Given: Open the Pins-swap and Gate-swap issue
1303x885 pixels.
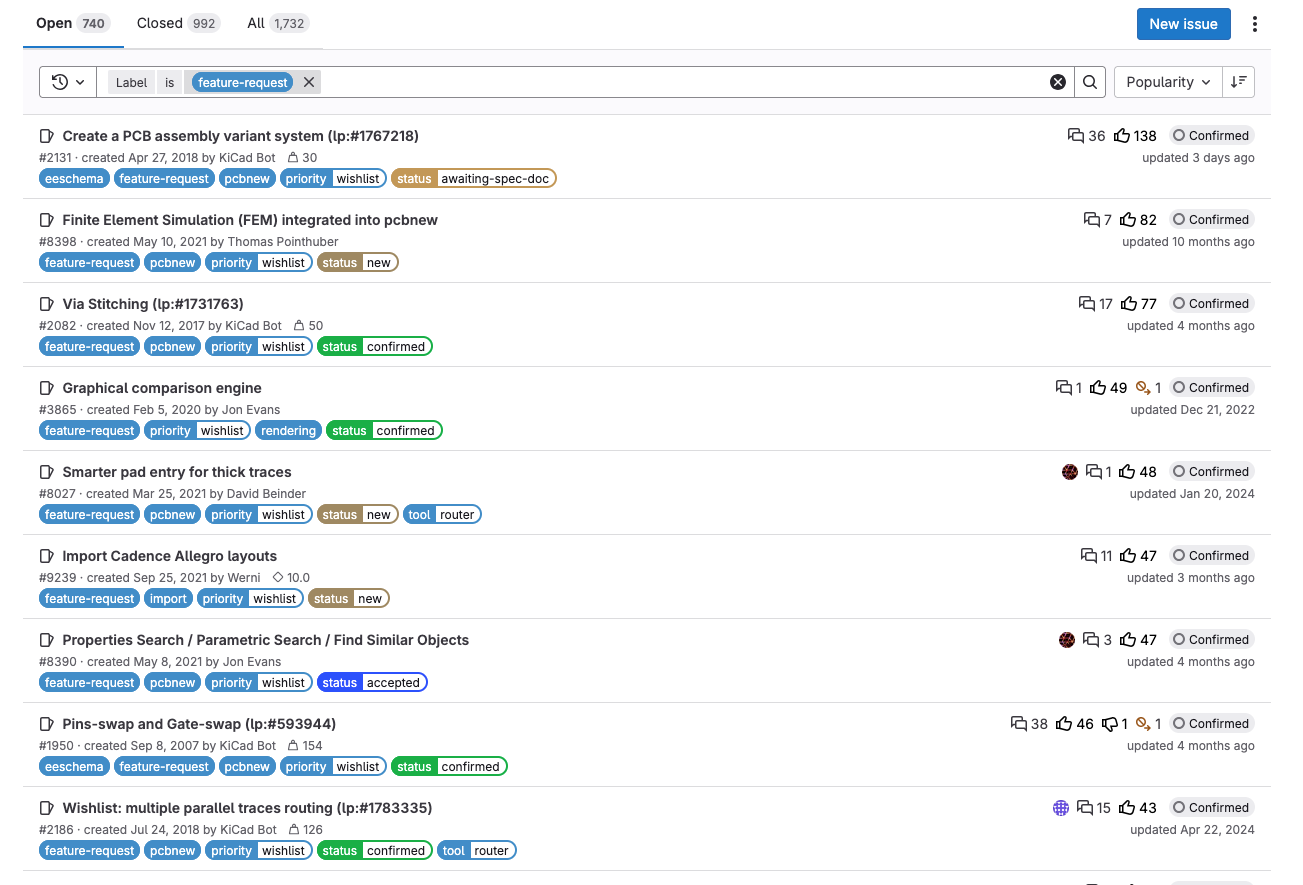Looking at the screenshot, I should pyautogui.click(x=199, y=724).
